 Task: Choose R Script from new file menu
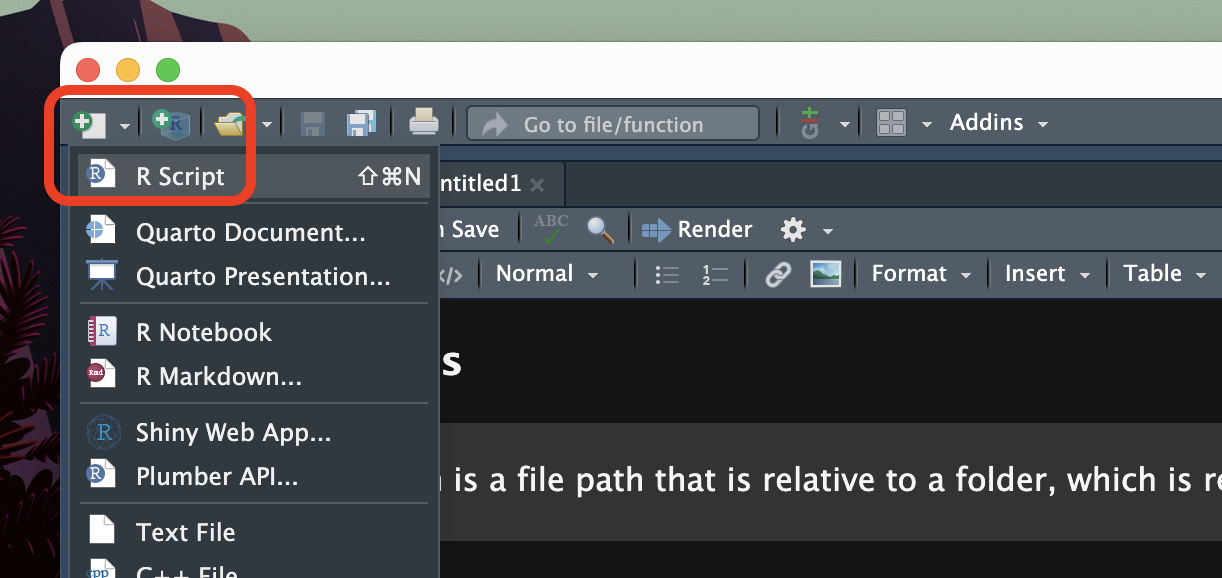point(254,176)
